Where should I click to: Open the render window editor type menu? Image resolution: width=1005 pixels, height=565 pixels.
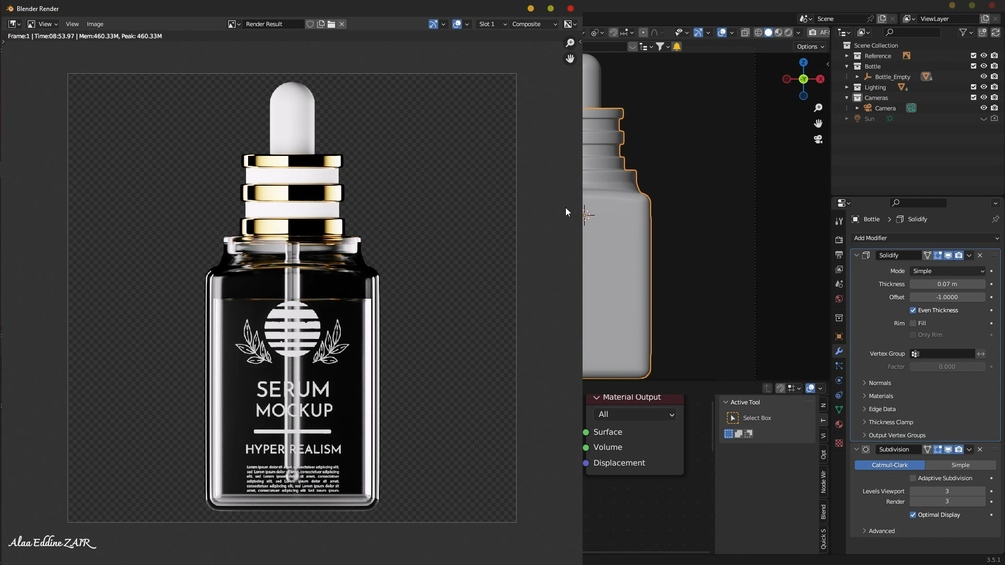(x=14, y=24)
